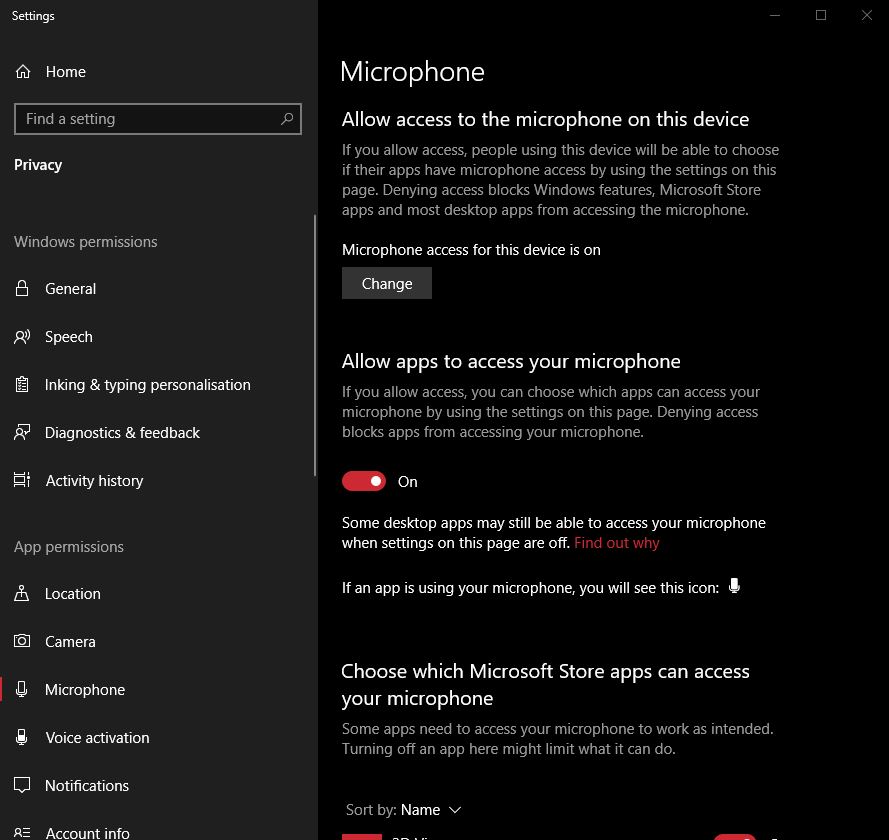Open the Sort by Name dropdown

tap(404, 810)
